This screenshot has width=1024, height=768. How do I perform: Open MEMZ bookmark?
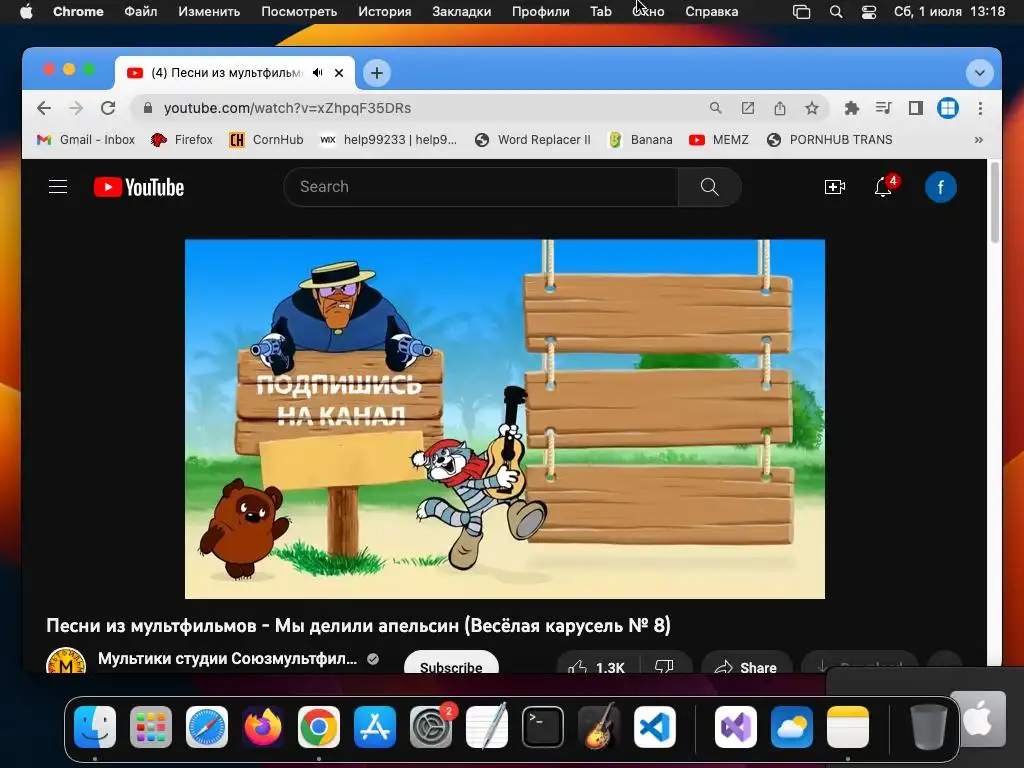(x=718, y=140)
